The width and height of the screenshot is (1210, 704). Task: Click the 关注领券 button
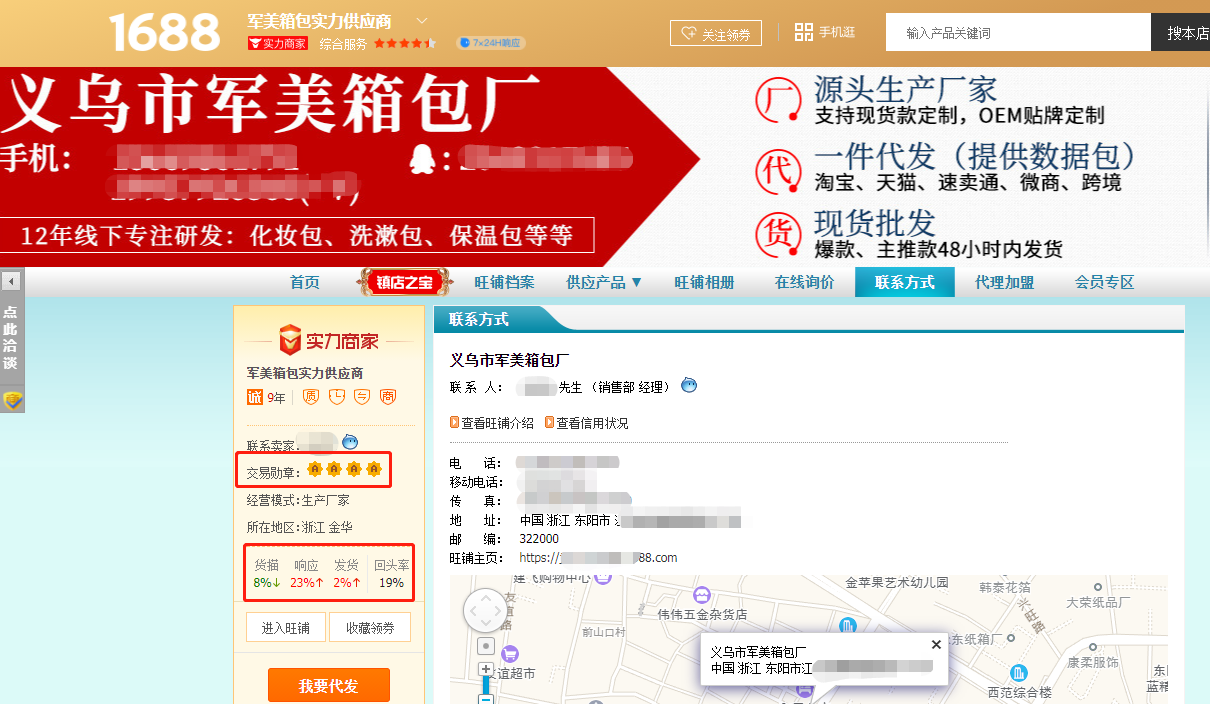(x=715, y=33)
